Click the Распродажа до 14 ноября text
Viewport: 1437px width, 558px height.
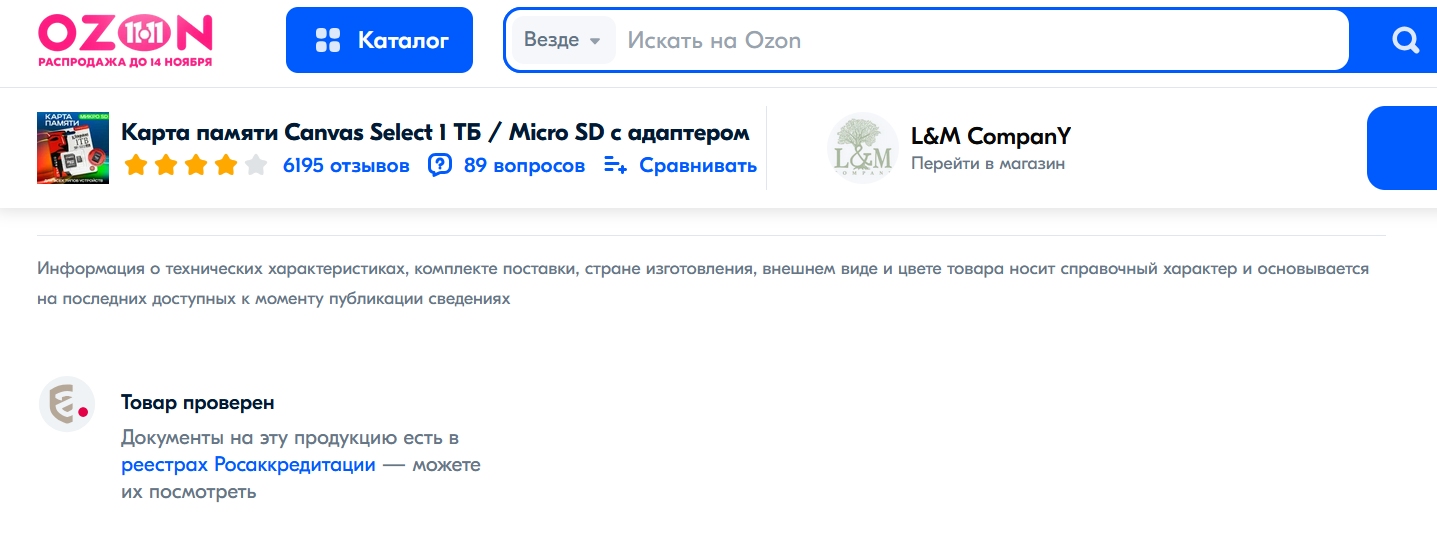[125, 61]
